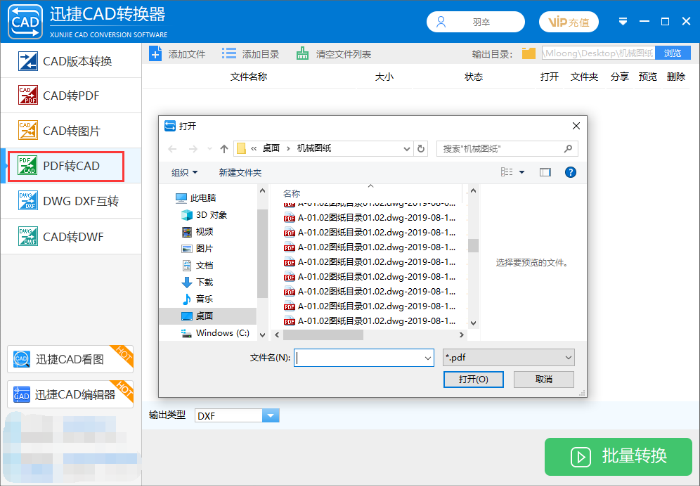The image size is (700, 486).
Task: Select 视频 folder in the tree
Action: [197, 232]
